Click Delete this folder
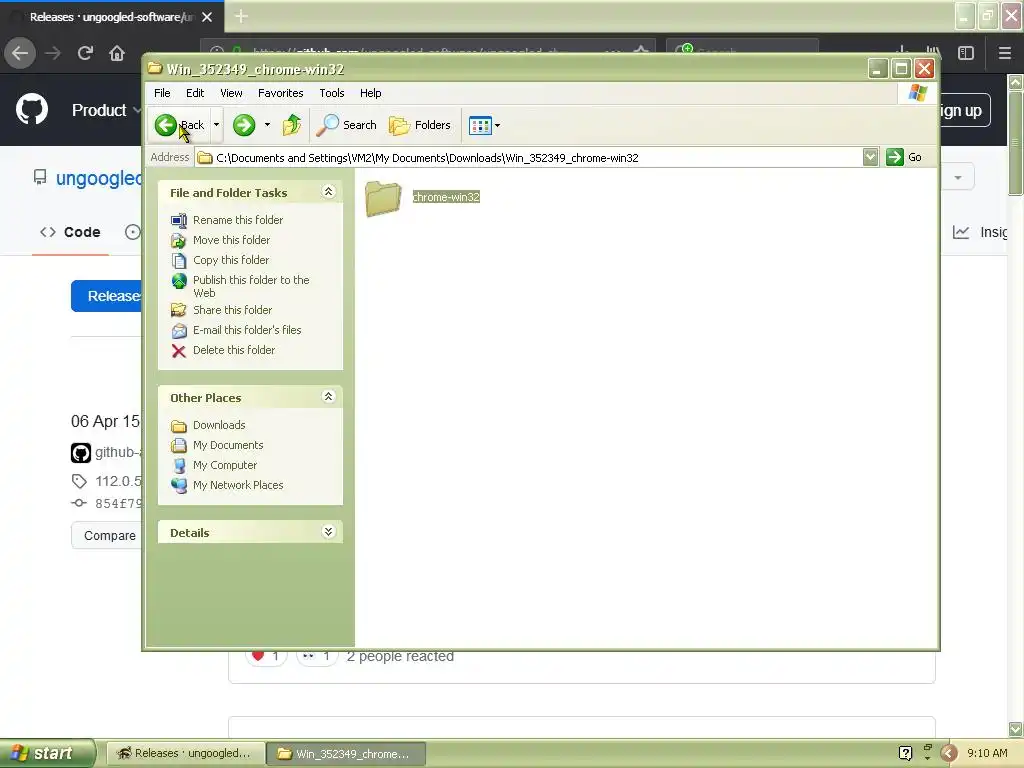This screenshot has height=768, width=1024. pos(234,350)
